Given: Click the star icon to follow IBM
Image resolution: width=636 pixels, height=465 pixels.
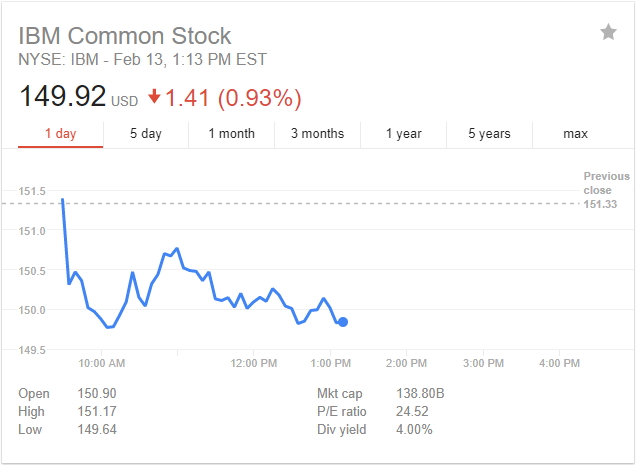Looking at the screenshot, I should (608, 33).
